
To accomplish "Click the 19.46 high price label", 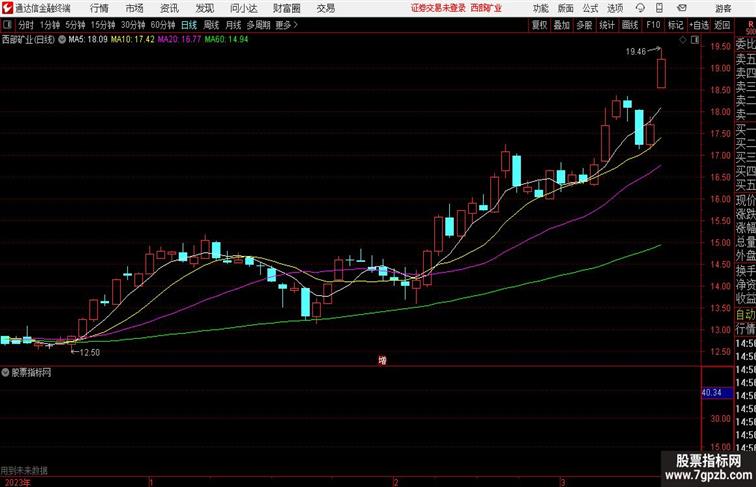I will (635, 52).
